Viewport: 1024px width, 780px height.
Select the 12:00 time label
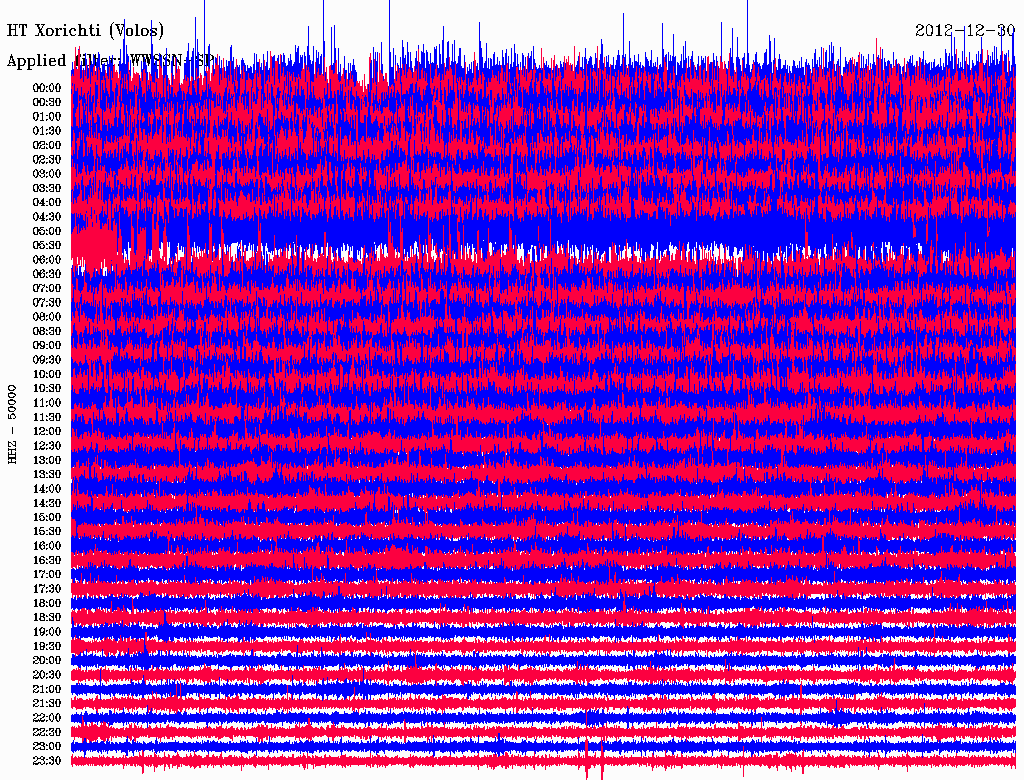pyautogui.click(x=47, y=432)
